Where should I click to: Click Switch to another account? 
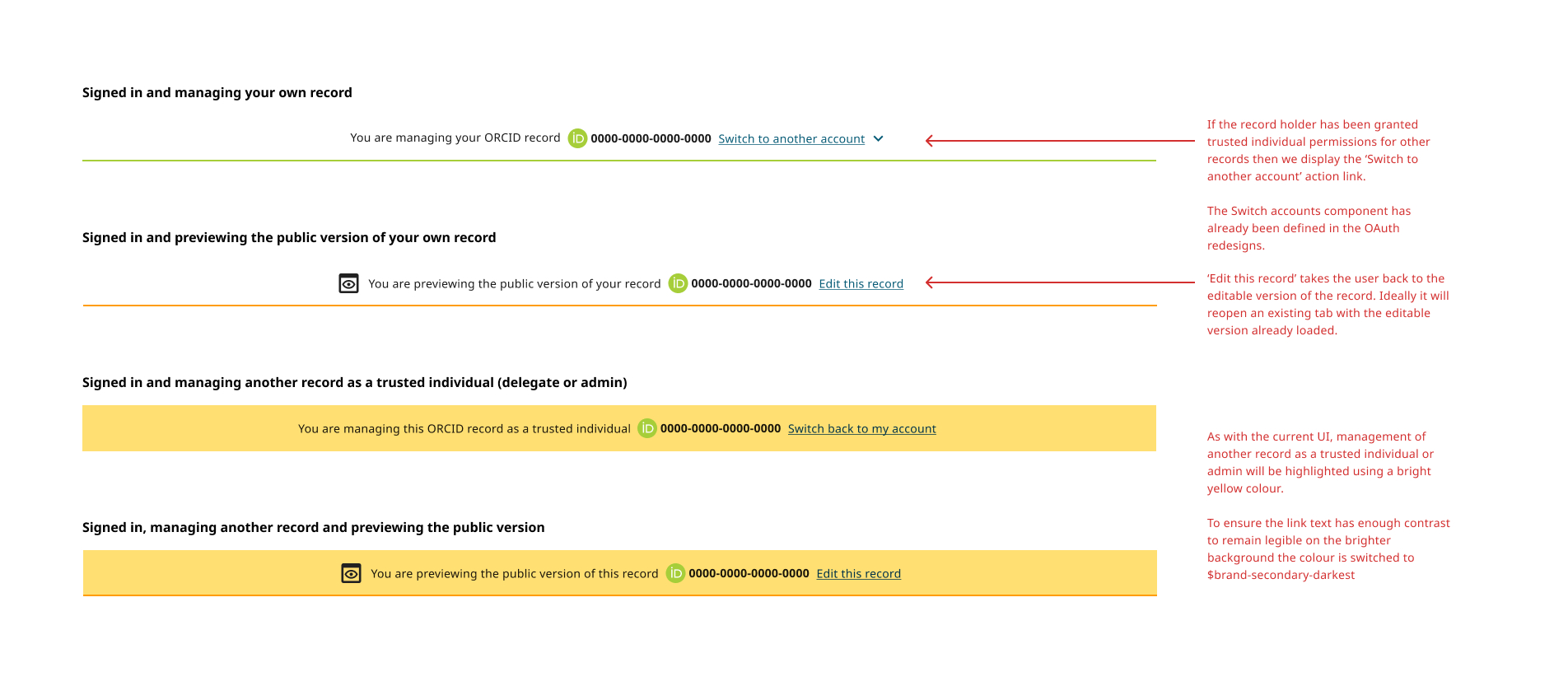pos(791,138)
